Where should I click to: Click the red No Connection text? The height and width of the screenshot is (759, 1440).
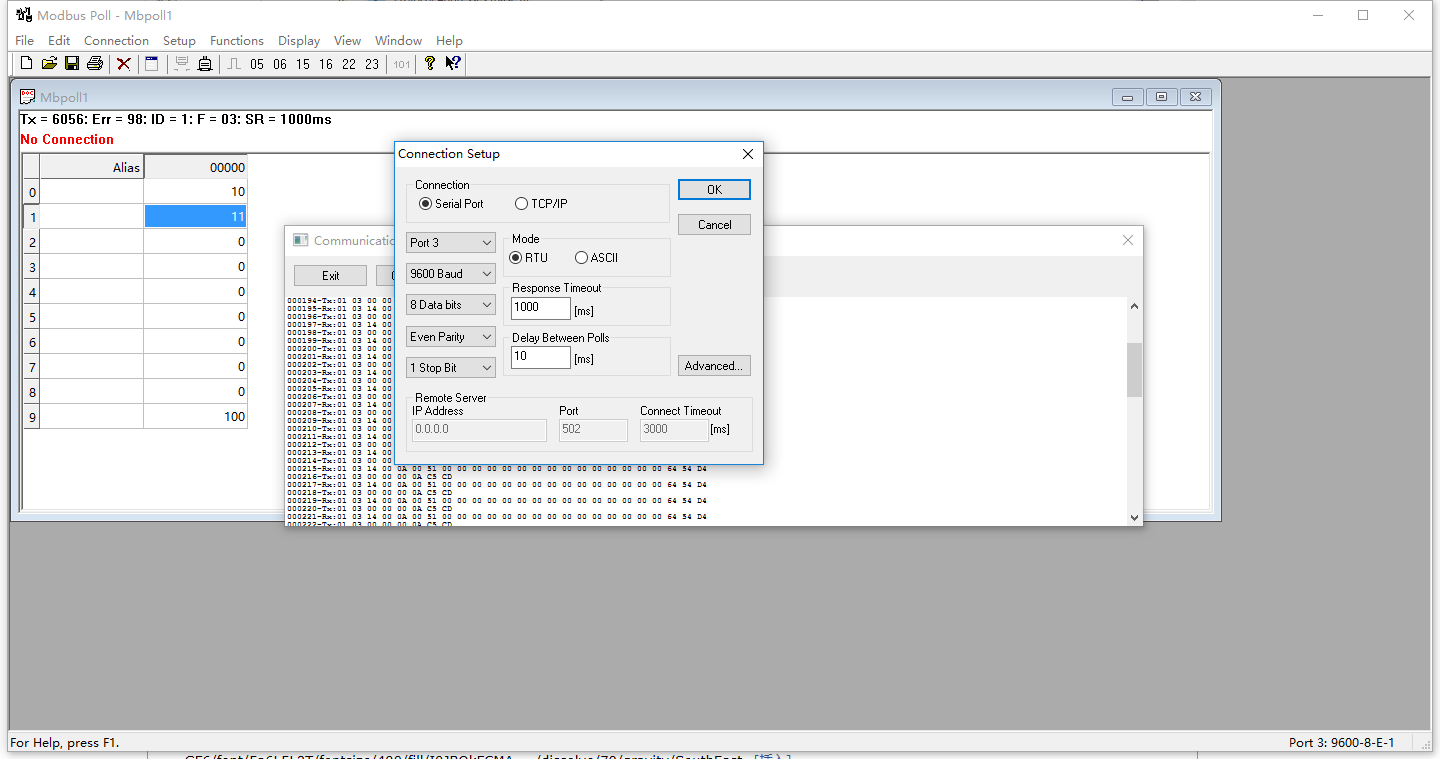(67, 140)
